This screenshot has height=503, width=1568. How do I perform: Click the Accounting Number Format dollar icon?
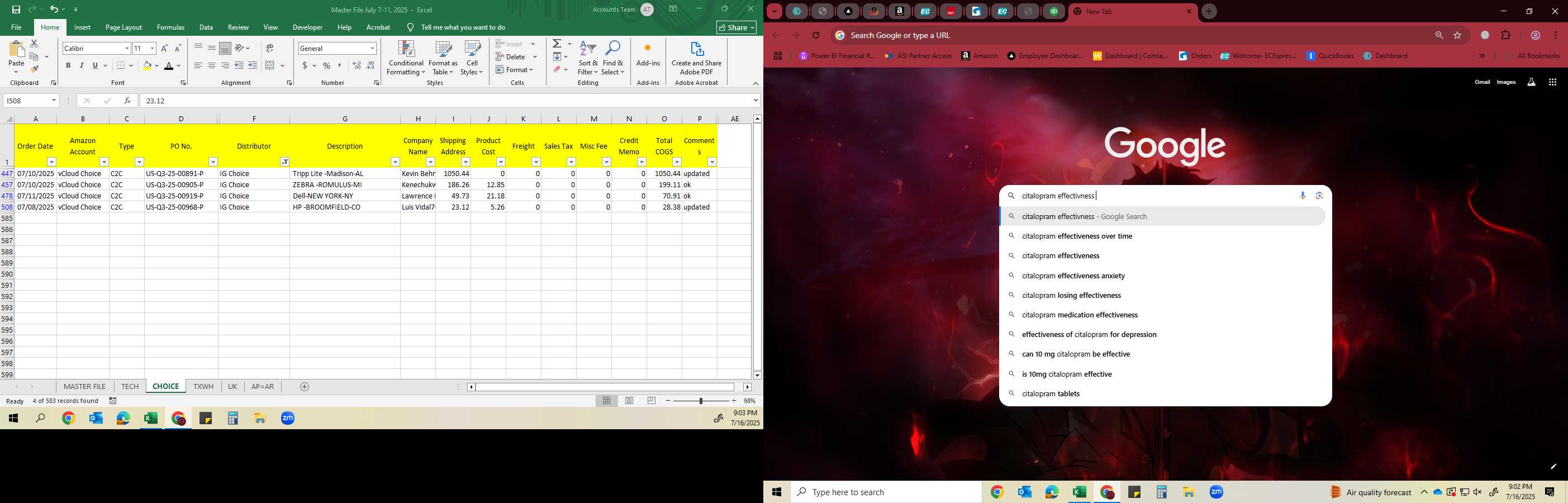[305, 66]
